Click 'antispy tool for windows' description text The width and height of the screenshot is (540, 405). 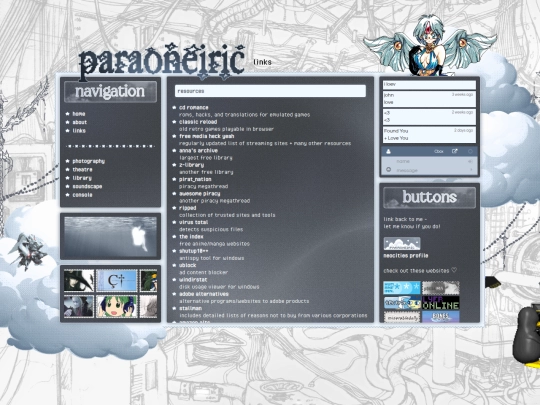(x=211, y=258)
